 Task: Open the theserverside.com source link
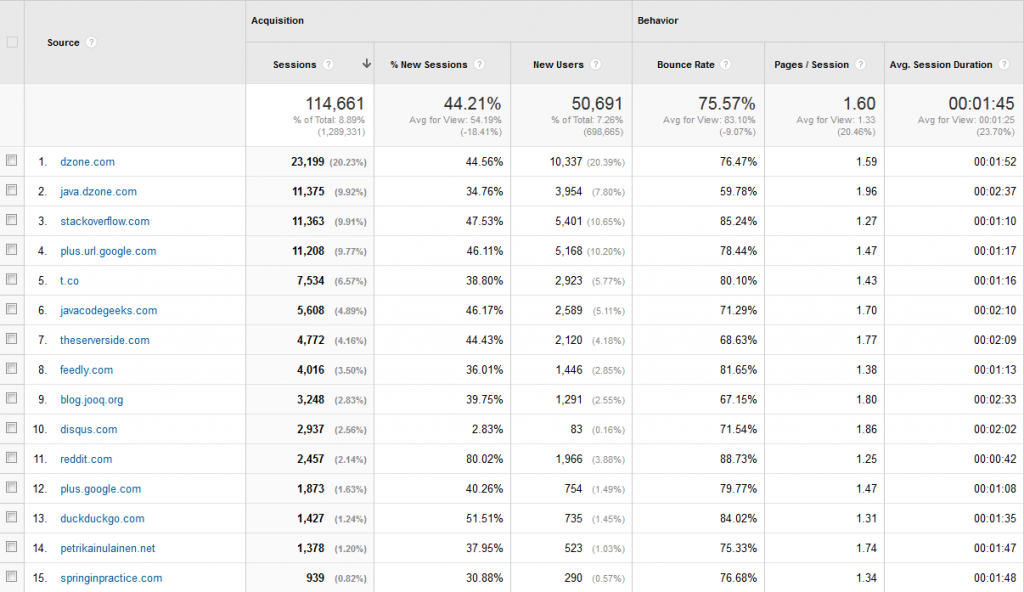pos(104,340)
